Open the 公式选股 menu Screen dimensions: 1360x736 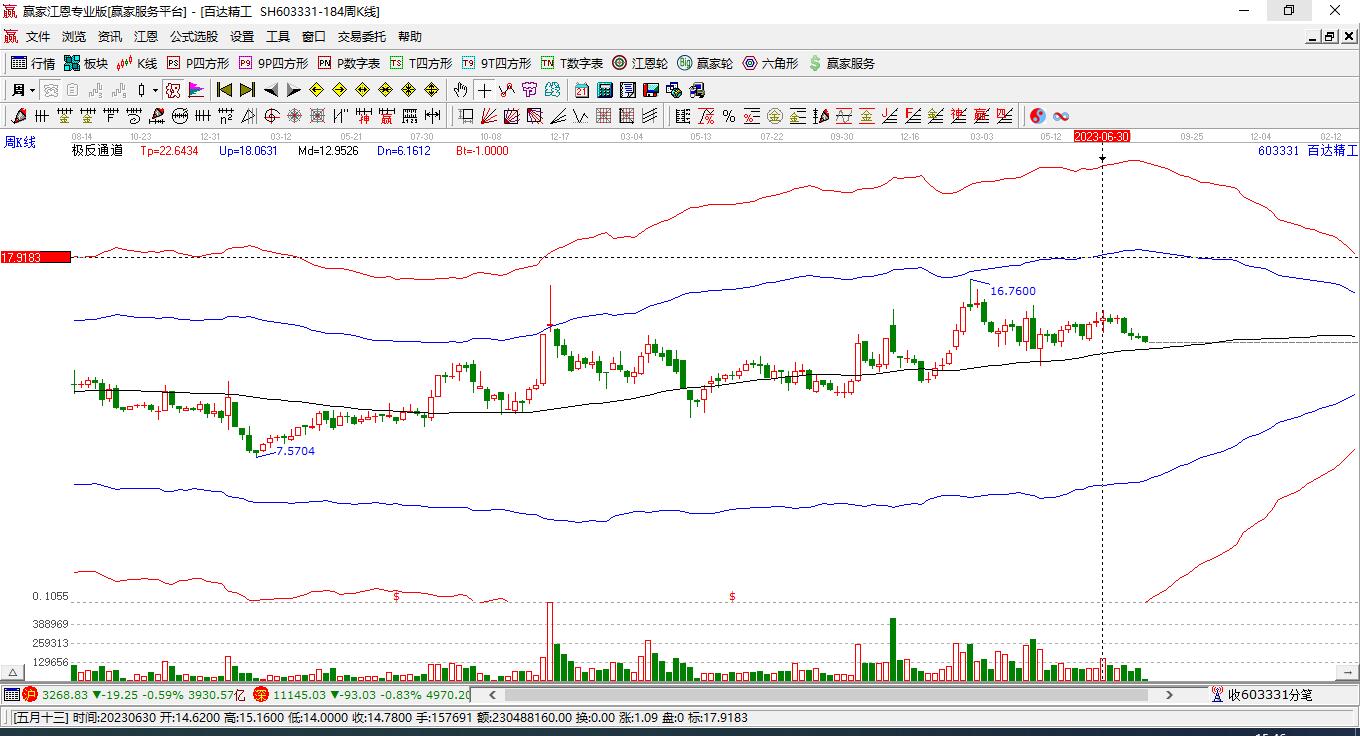[x=194, y=37]
